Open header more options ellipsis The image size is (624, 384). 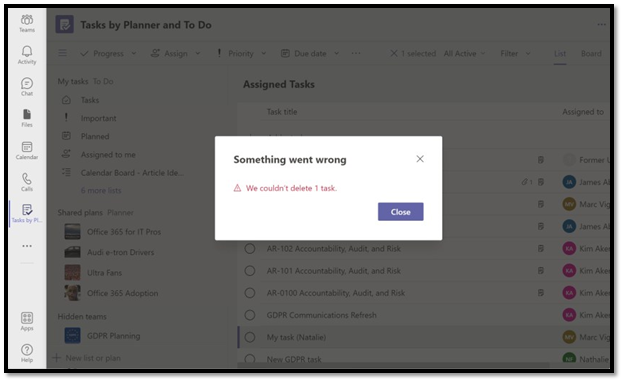tap(601, 25)
